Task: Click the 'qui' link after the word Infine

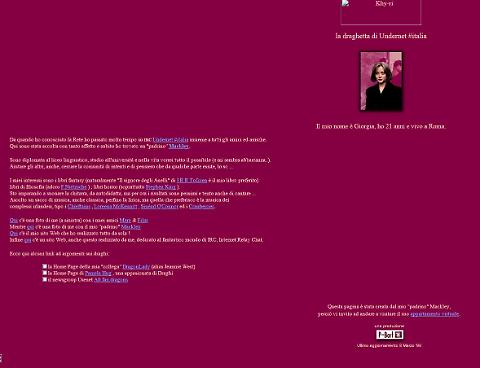Action: [x=28, y=240]
